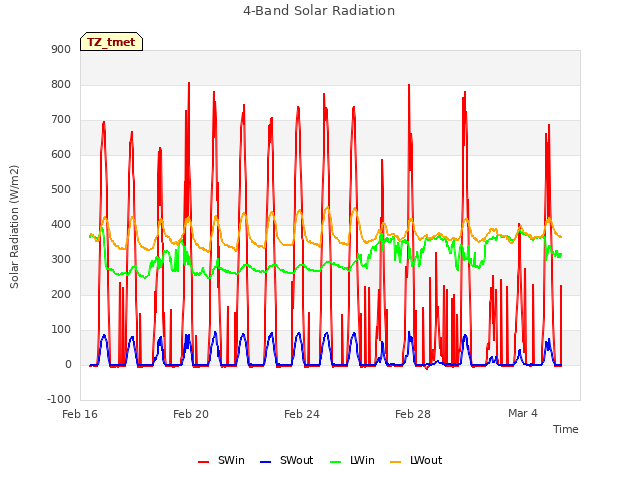Click the Time axis label
The height and width of the screenshot is (480, 640).
pos(565,429)
